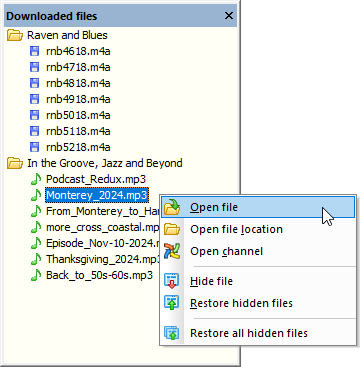Click the music note icon beside Monterey_2024.mp3

(x=35, y=195)
